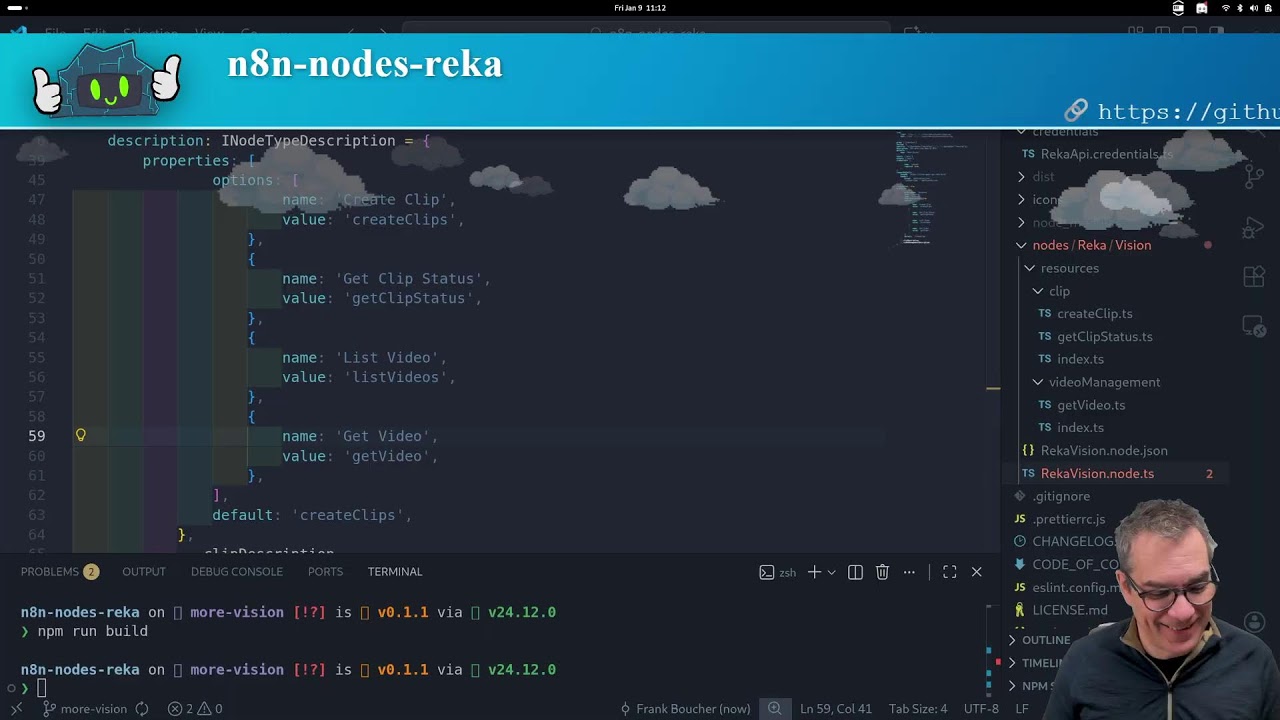Split the terminal pane
Screen dimensions: 1280x720
click(x=855, y=572)
